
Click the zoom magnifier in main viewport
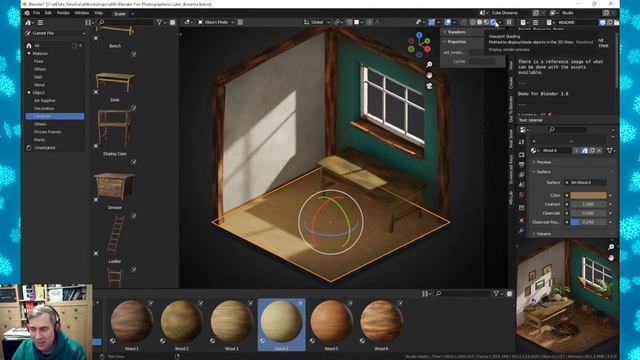(429, 64)
